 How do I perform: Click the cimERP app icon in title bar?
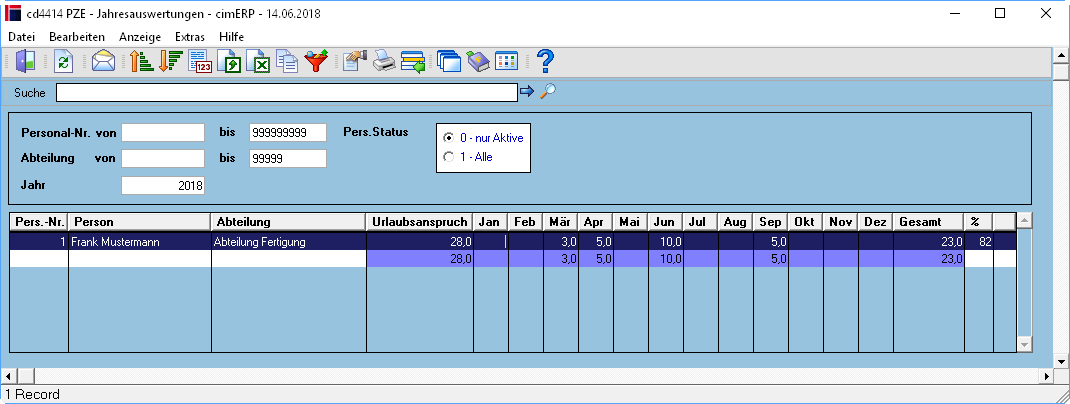(x=13, y=13)
